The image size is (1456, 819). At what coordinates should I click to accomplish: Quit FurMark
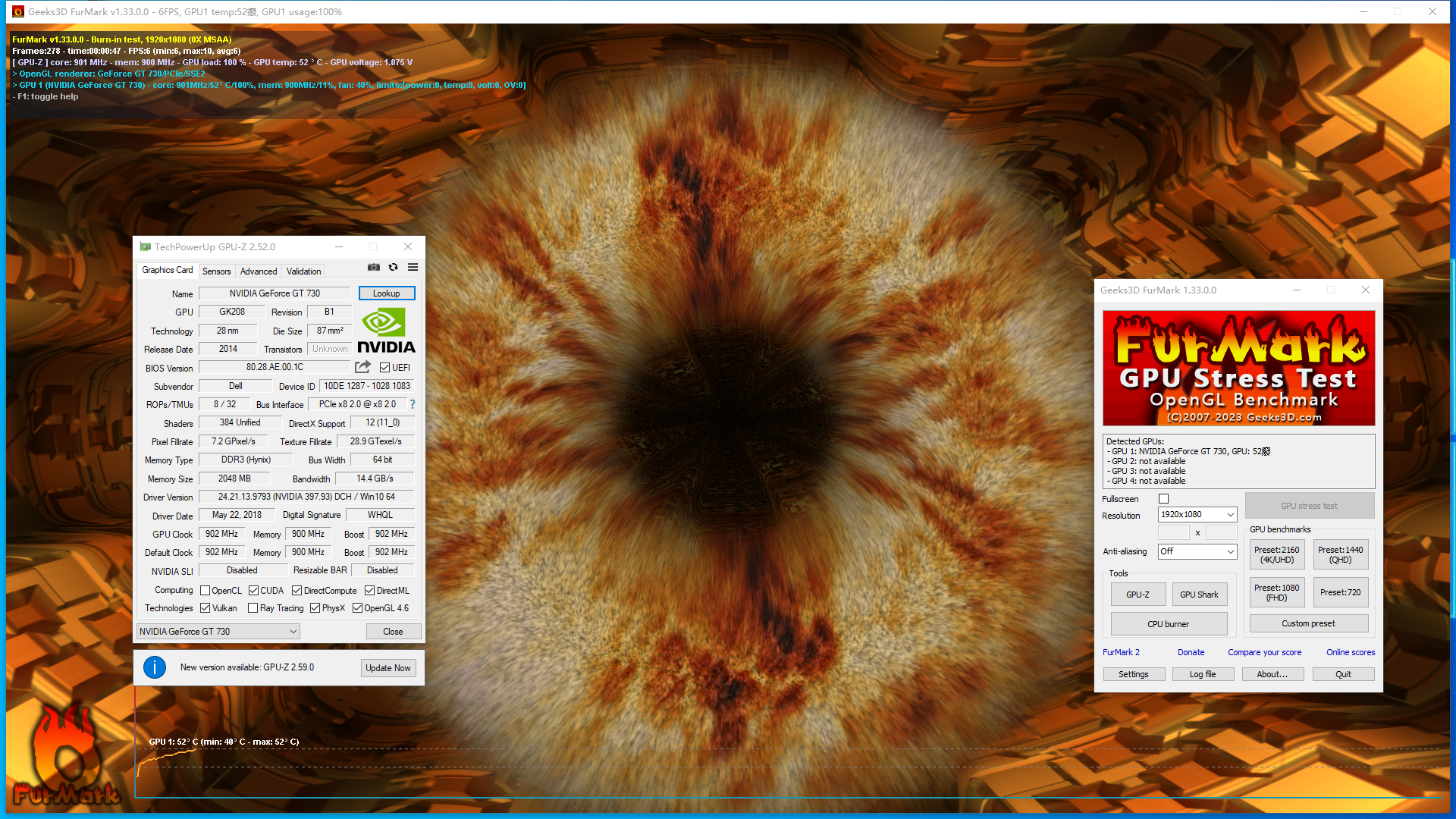click(x=1344, y=674)
